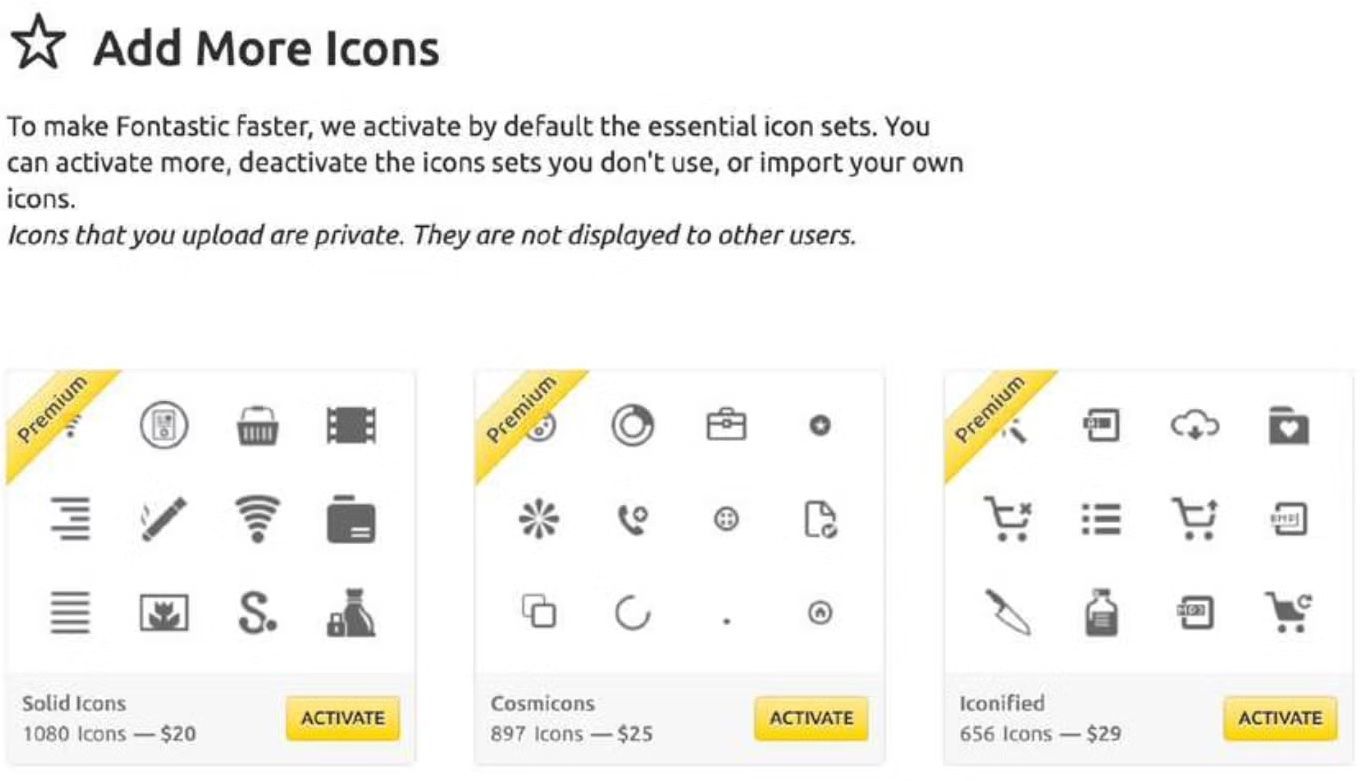Activate the Iconified set

pos(1280,718)
